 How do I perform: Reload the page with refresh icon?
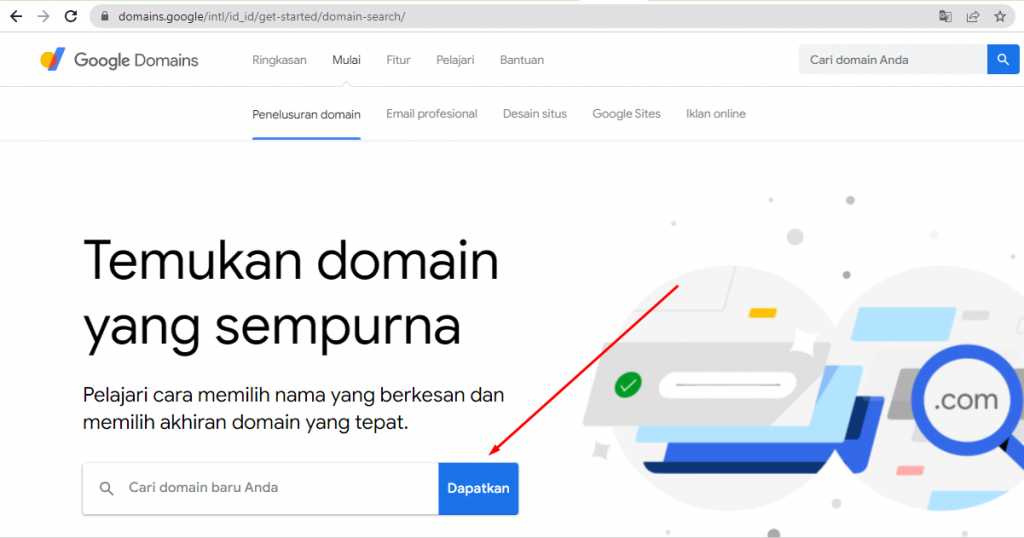(x=70, y=17)
